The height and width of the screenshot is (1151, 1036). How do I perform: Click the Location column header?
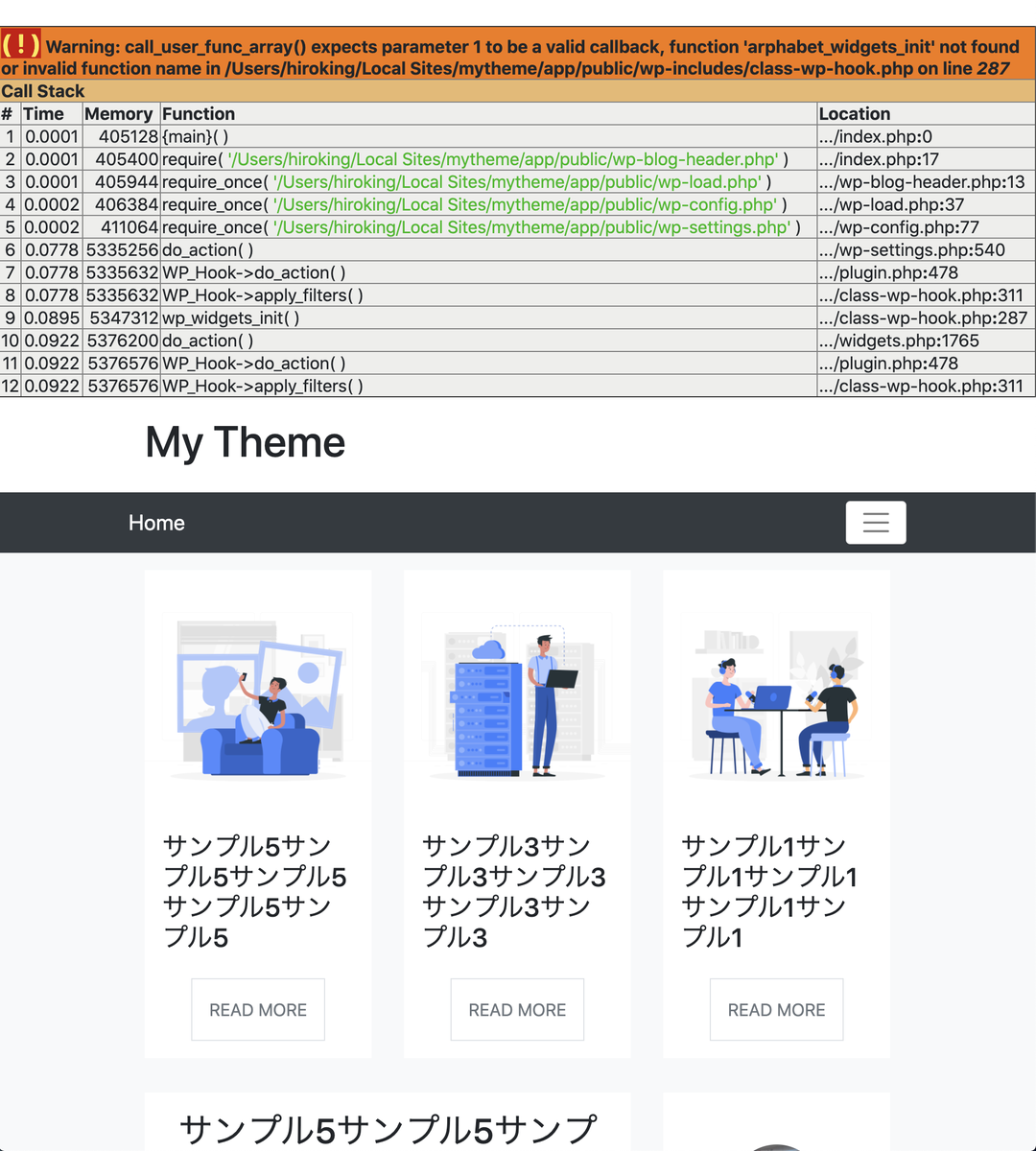927,114
